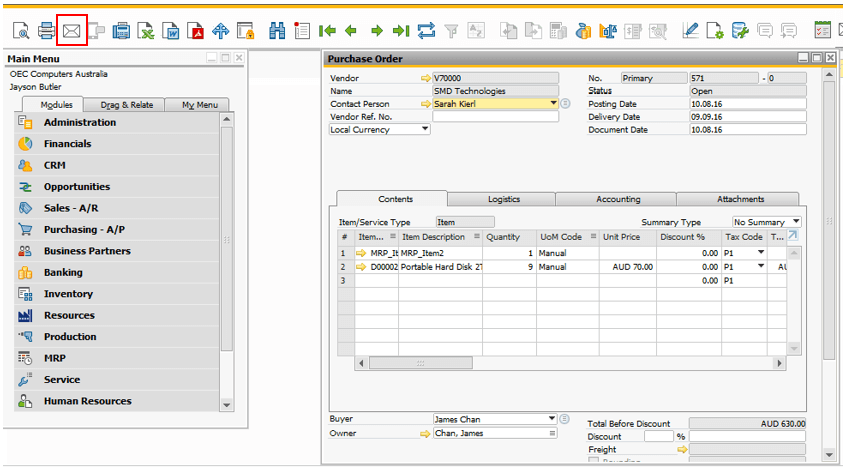
Task: Export to Excel via toolbar icon
Action: tap(146, 31)
